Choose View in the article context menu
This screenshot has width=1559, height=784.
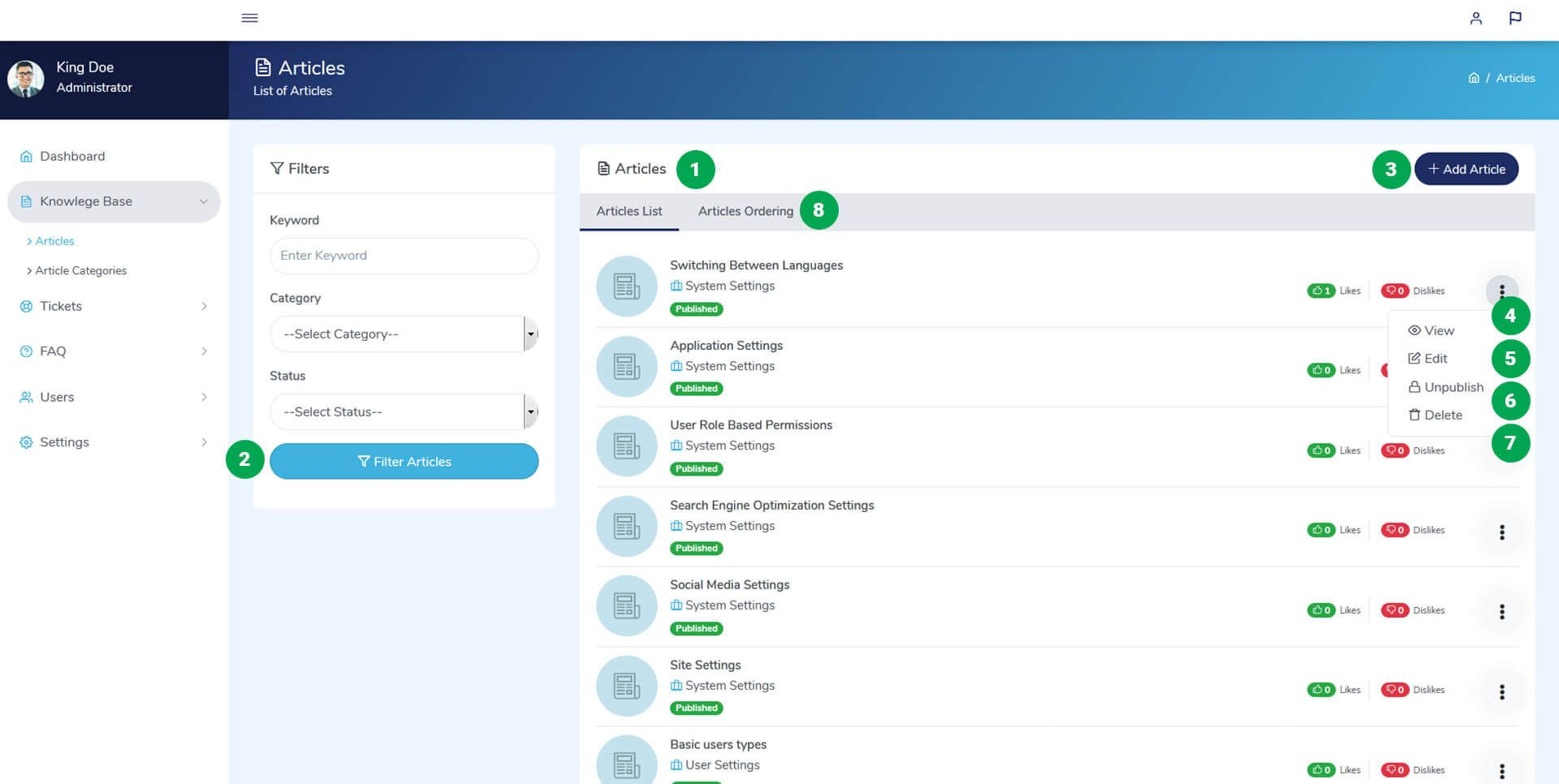click(1431, 330)
